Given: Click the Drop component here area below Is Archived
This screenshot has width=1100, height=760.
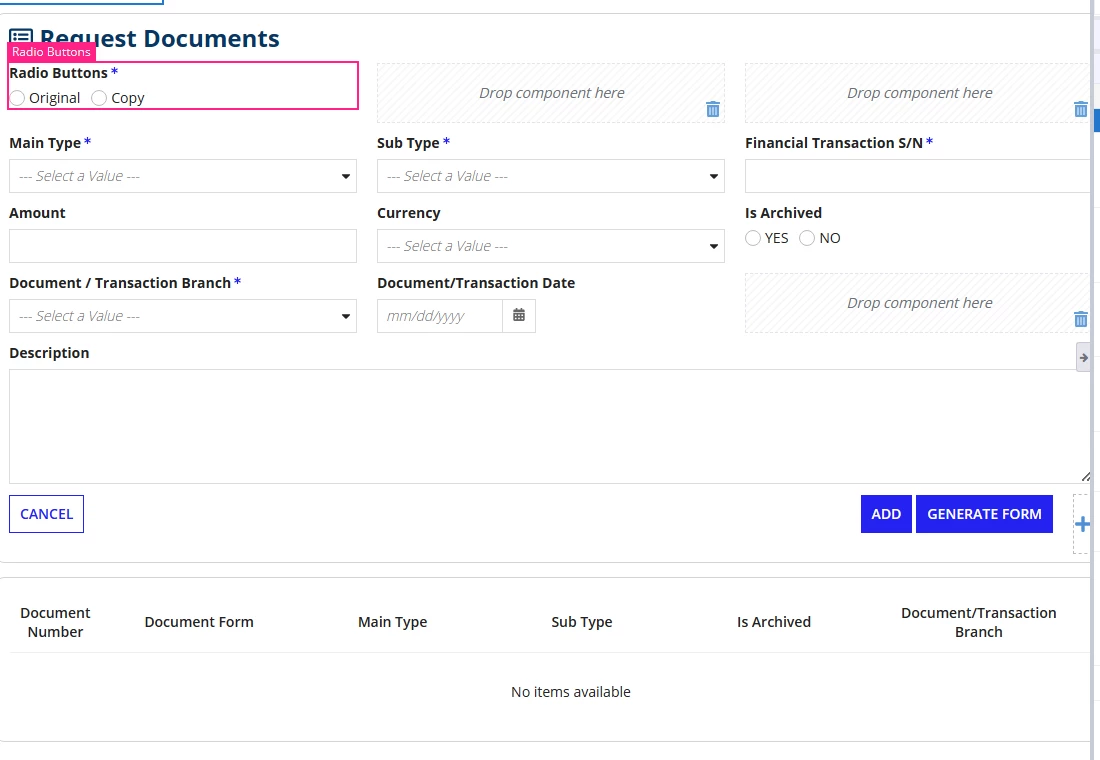Looking at the screenshot, I should [x=918, y=303].
